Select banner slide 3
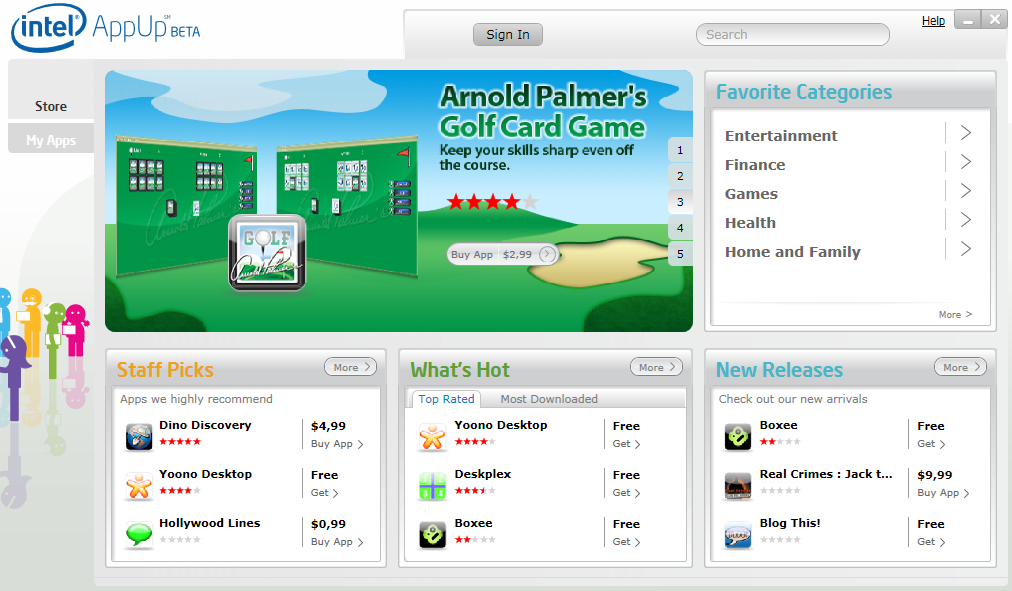The image size is (1012, 591). coord(680,202)
